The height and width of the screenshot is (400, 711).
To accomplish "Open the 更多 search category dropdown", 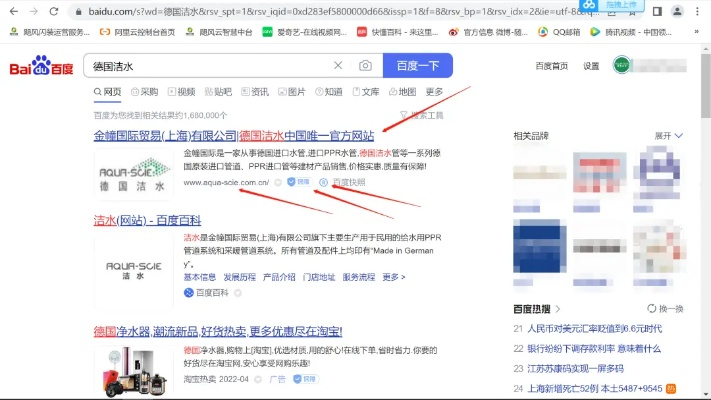I will pos(434,92).
